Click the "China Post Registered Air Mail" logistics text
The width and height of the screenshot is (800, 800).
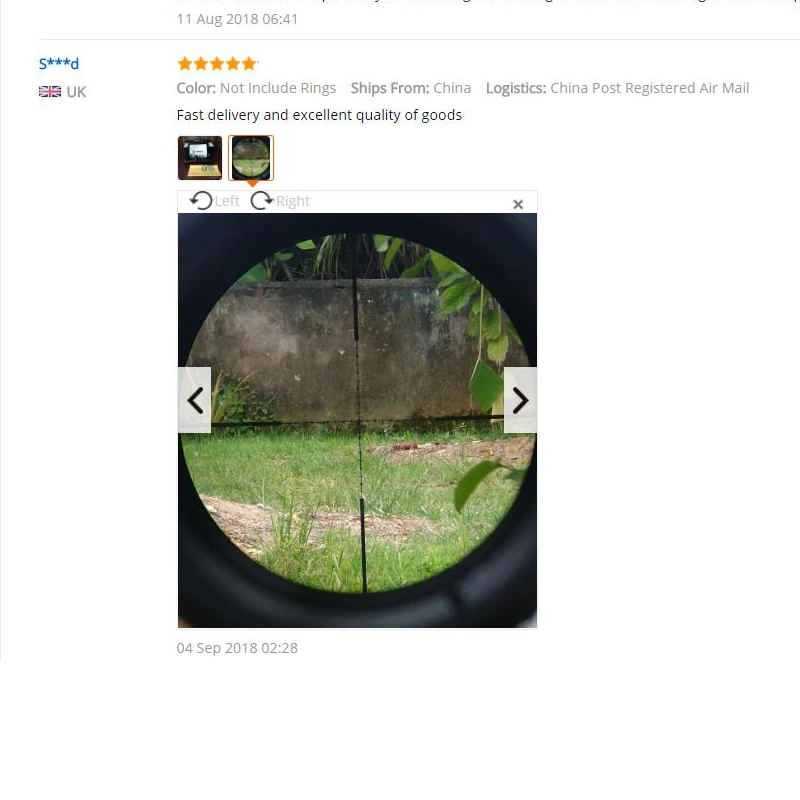pos(649,88)
